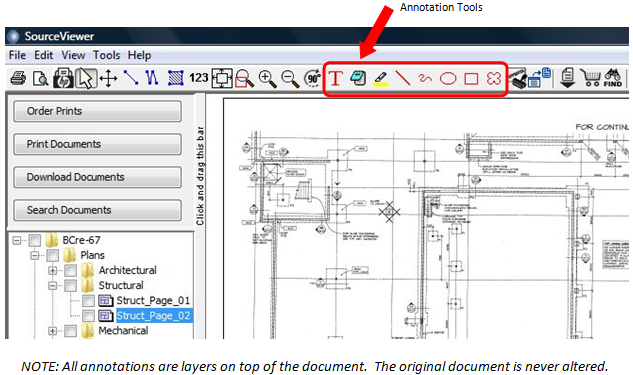
Task: Open the View menu
Action: tap(73, 55)
